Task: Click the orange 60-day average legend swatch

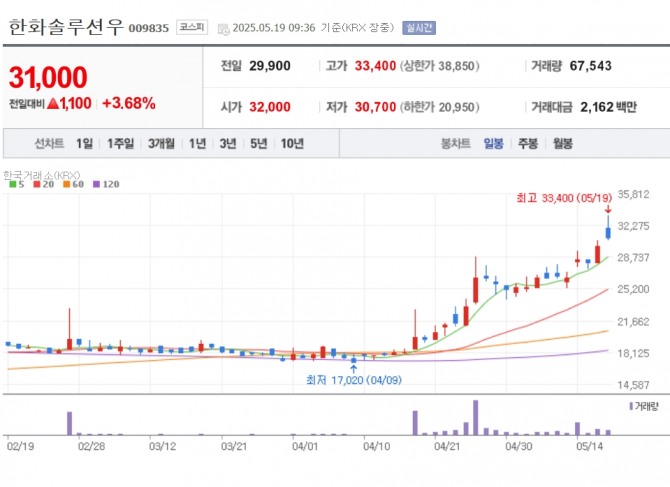Action: click(x=65, y=184)
